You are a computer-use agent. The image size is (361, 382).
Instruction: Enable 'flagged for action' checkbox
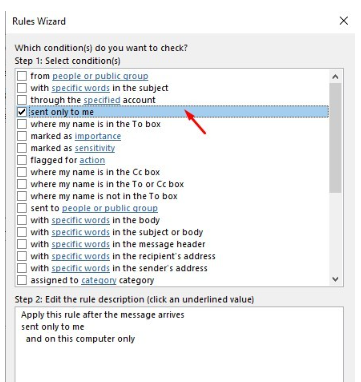[22, 160]
